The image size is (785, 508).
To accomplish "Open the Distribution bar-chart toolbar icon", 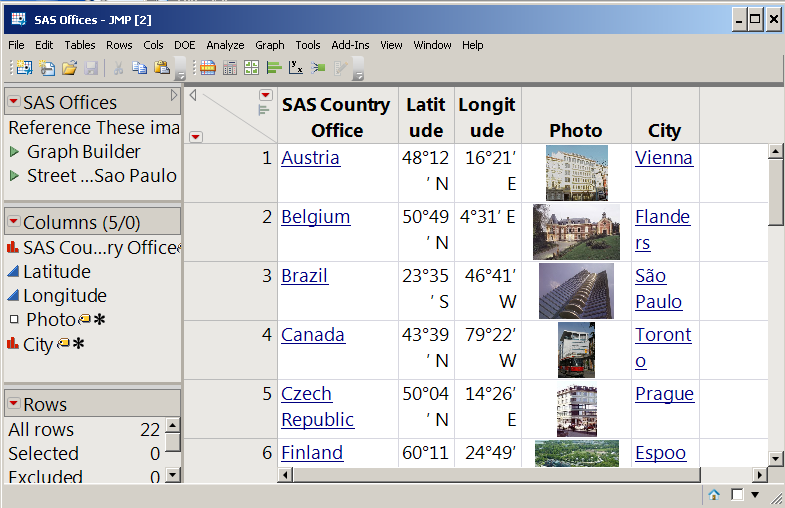I will (274, 68).
